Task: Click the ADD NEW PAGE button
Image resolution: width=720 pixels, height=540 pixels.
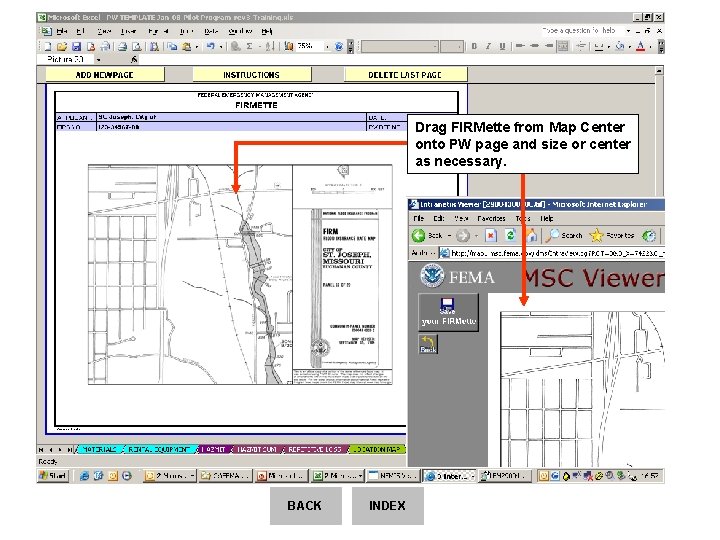Action: click(105, 75)
